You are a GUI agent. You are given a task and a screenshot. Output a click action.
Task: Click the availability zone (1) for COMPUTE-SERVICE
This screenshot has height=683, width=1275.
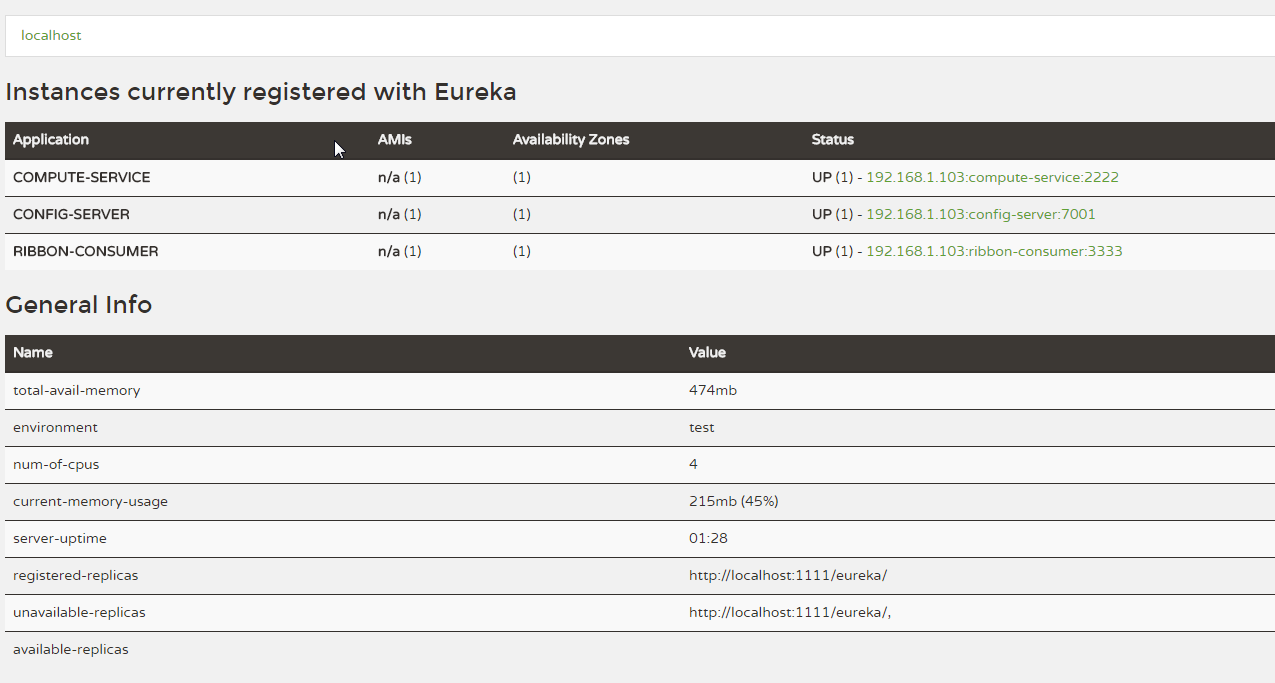pos(522,177)
